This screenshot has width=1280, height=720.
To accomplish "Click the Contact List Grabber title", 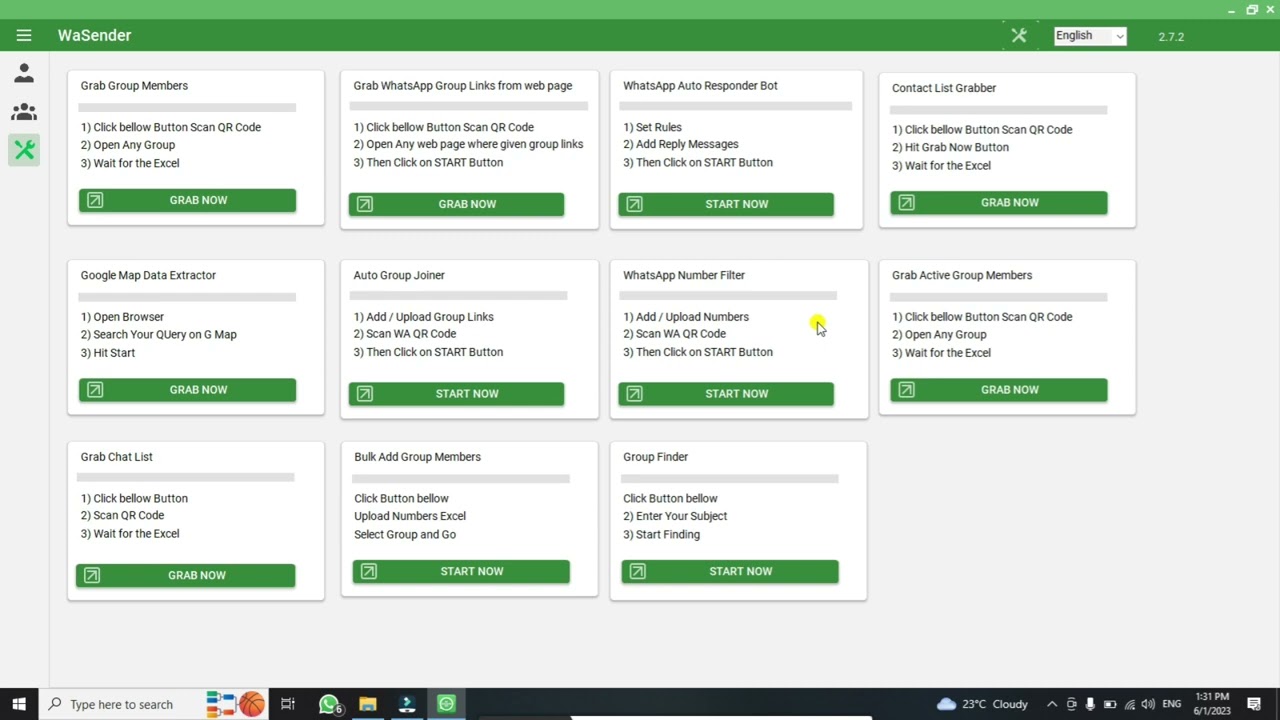I will tap(944, 88).
